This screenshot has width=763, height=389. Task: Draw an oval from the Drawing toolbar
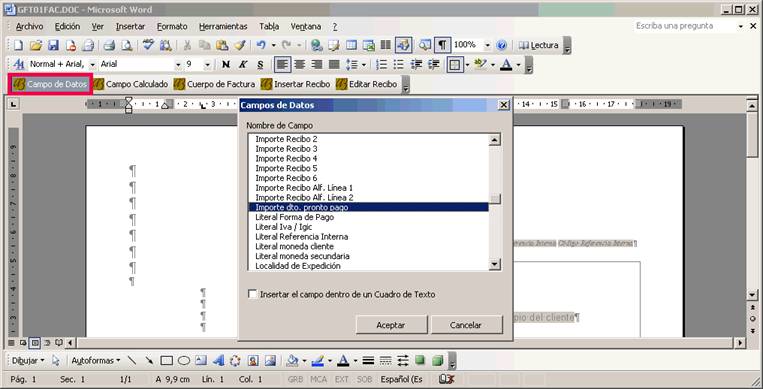tap(183, 361)
